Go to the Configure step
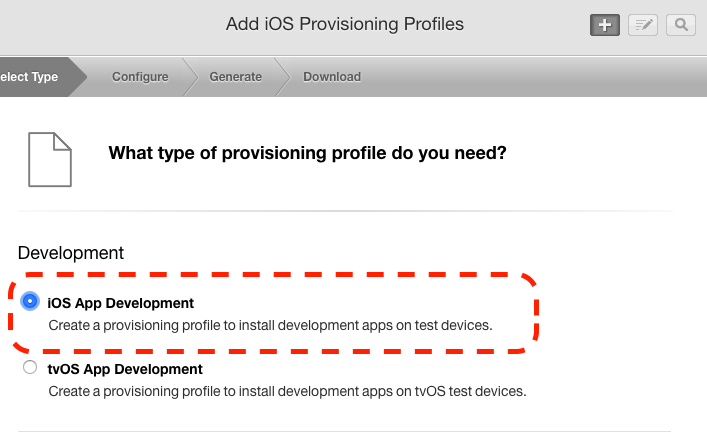This screenshot has width=707, height=439. (x=140, y=77)
